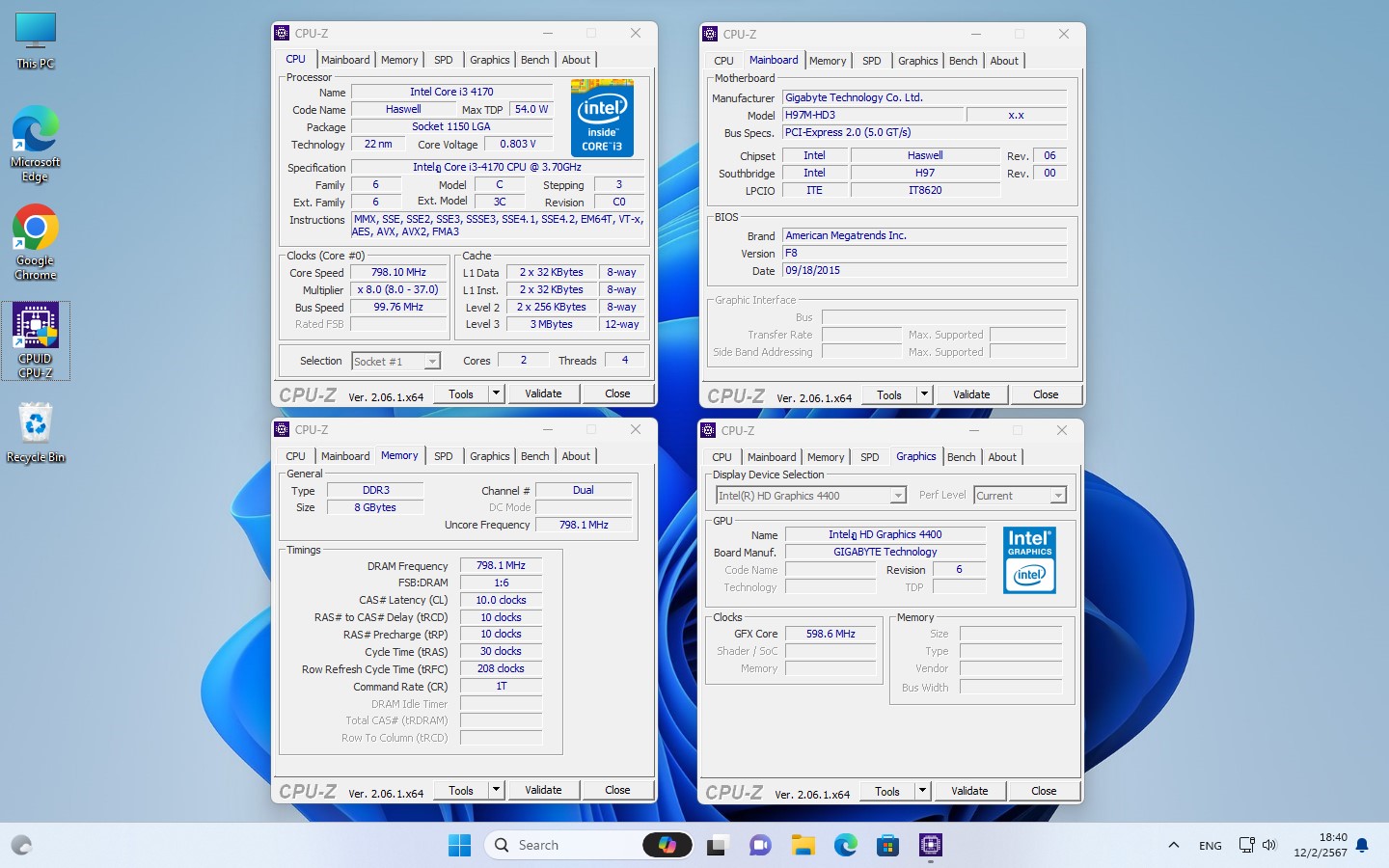Open notification bell in the tray
1389x868 pixels.
click(x=1362, y=846)
